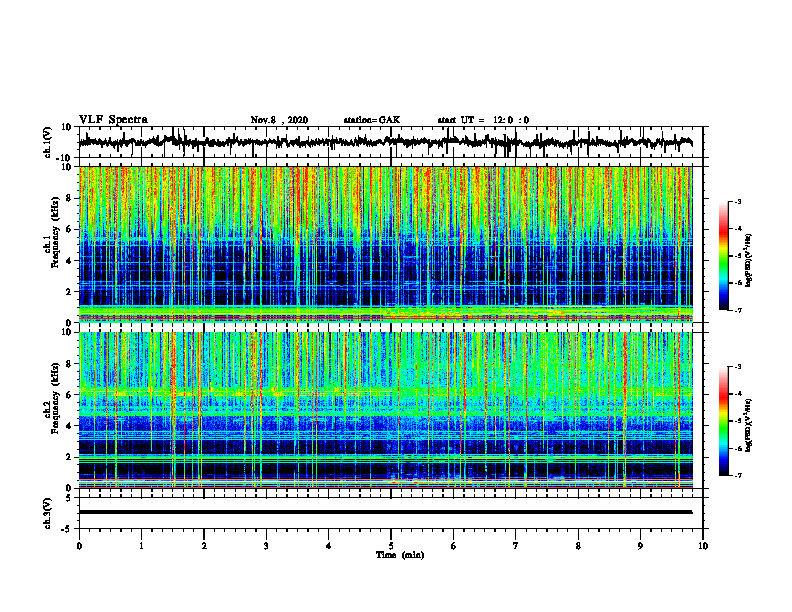Click the "8" kHz tick on ch.1 spectrogram axis

point(70,198)
